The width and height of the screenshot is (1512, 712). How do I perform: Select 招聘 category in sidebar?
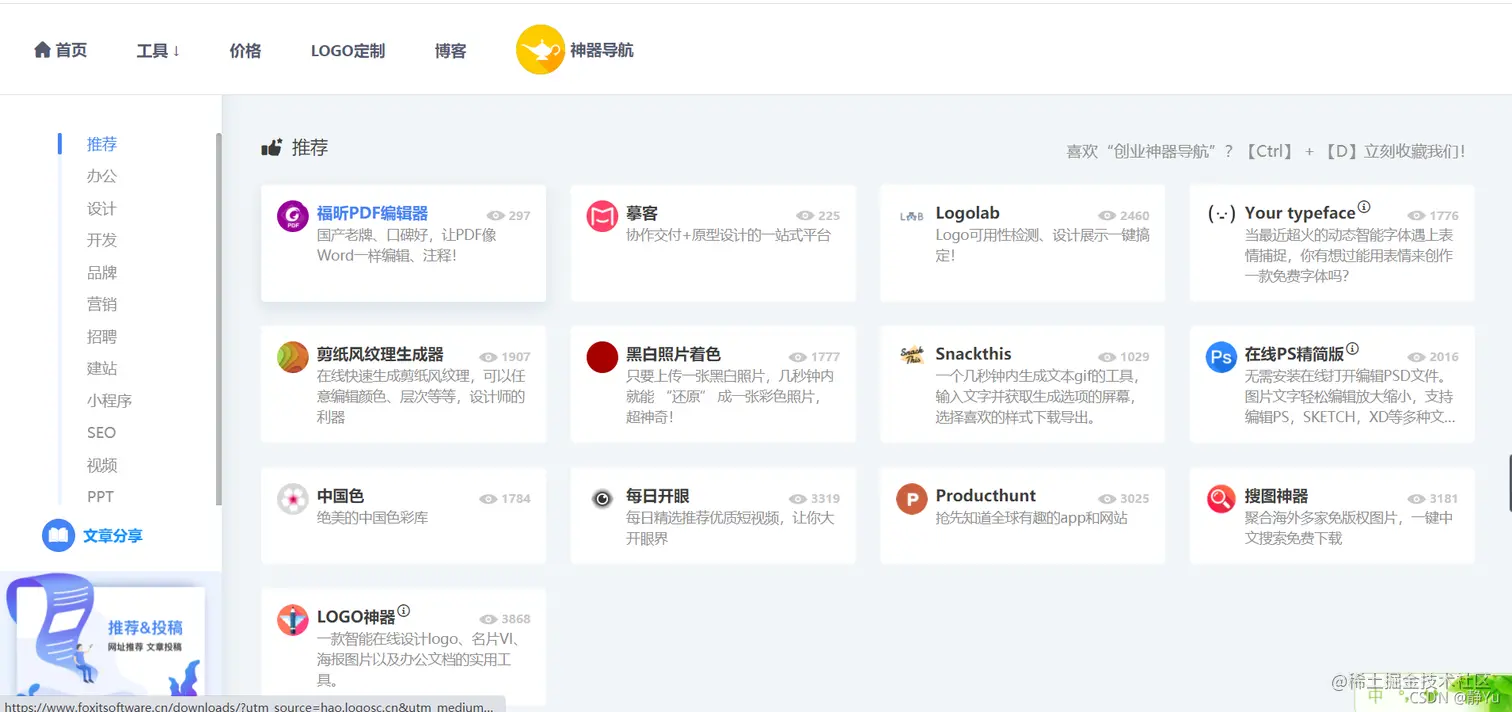102,336
